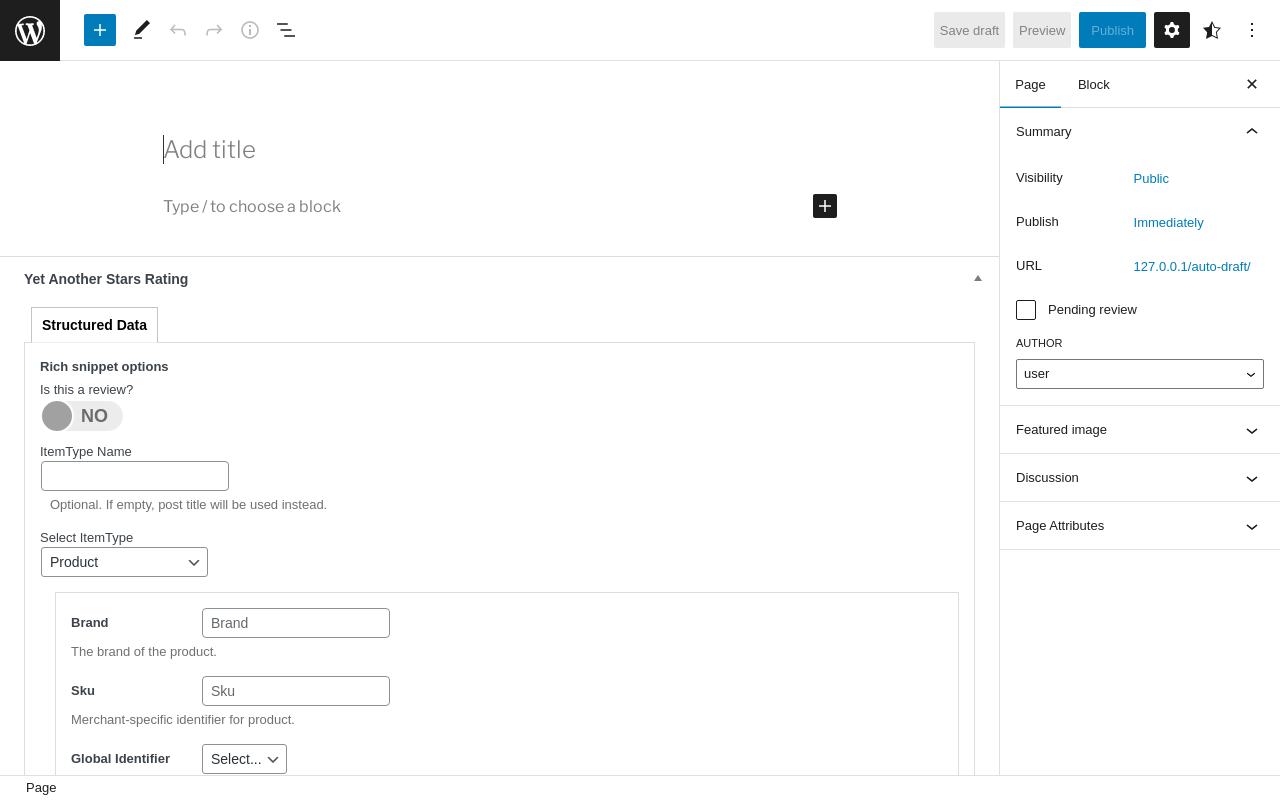Open the Yet Another Stars Rating star icon
Viewport: 1280px width, 800px height.
tap(1212, 30)
